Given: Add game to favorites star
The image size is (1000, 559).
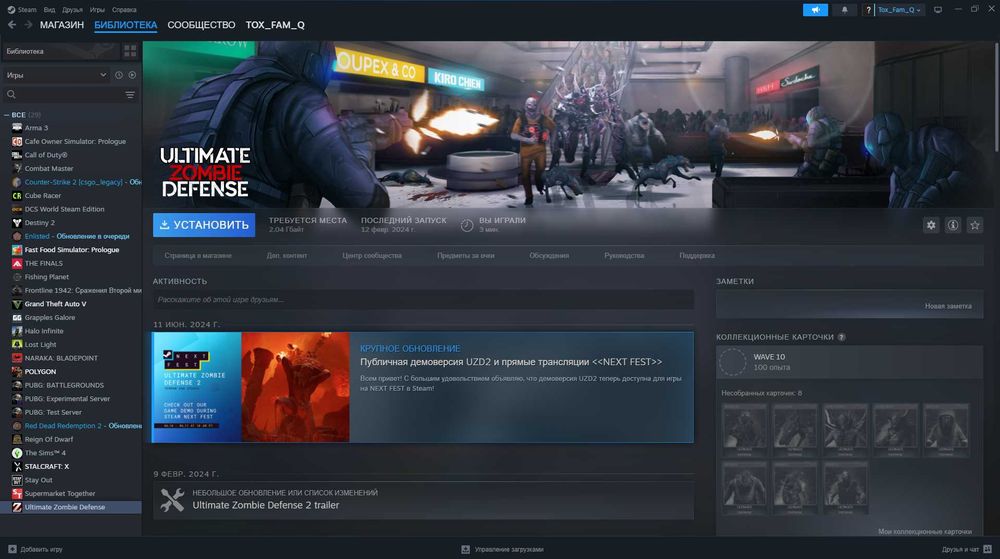Looking at the screenshot, I should coord(974,225).
